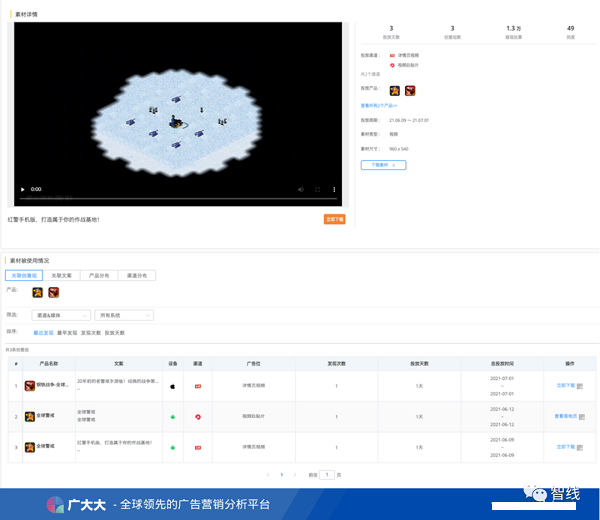Click the 视频后贴片 cell in row 2
Screen dimensions: 600x520
[x=253, y=416]
